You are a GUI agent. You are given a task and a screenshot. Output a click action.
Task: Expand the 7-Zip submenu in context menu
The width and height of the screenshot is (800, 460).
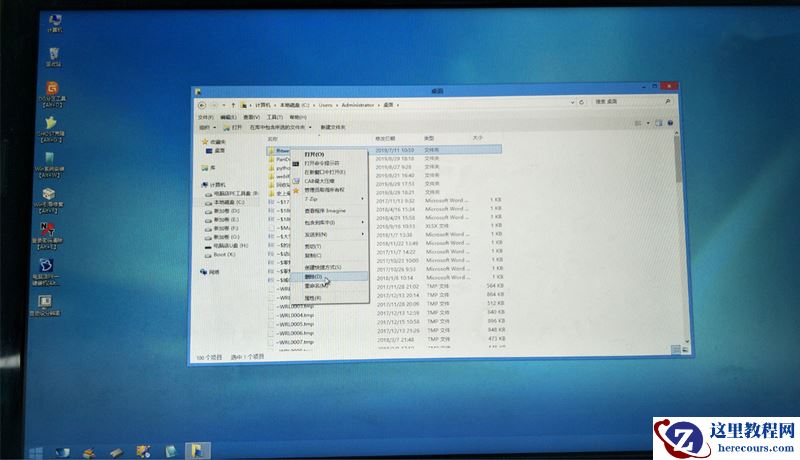coord(363,199)
